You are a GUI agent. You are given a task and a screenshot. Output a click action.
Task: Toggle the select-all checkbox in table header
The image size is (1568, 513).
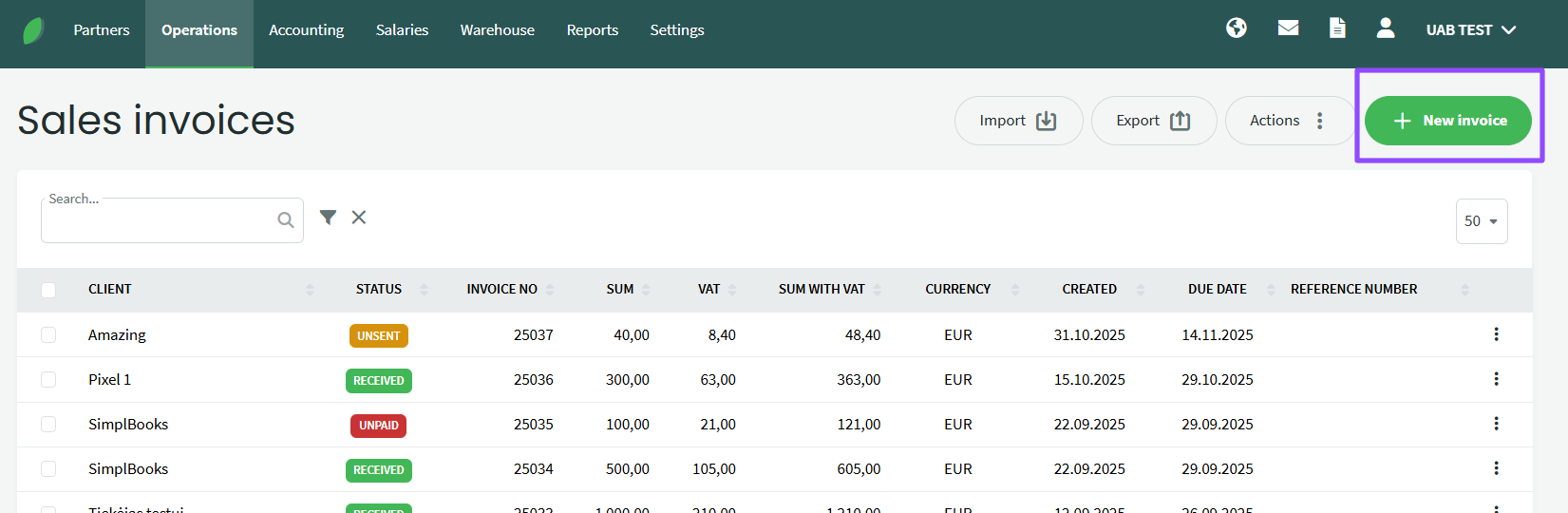48,290
